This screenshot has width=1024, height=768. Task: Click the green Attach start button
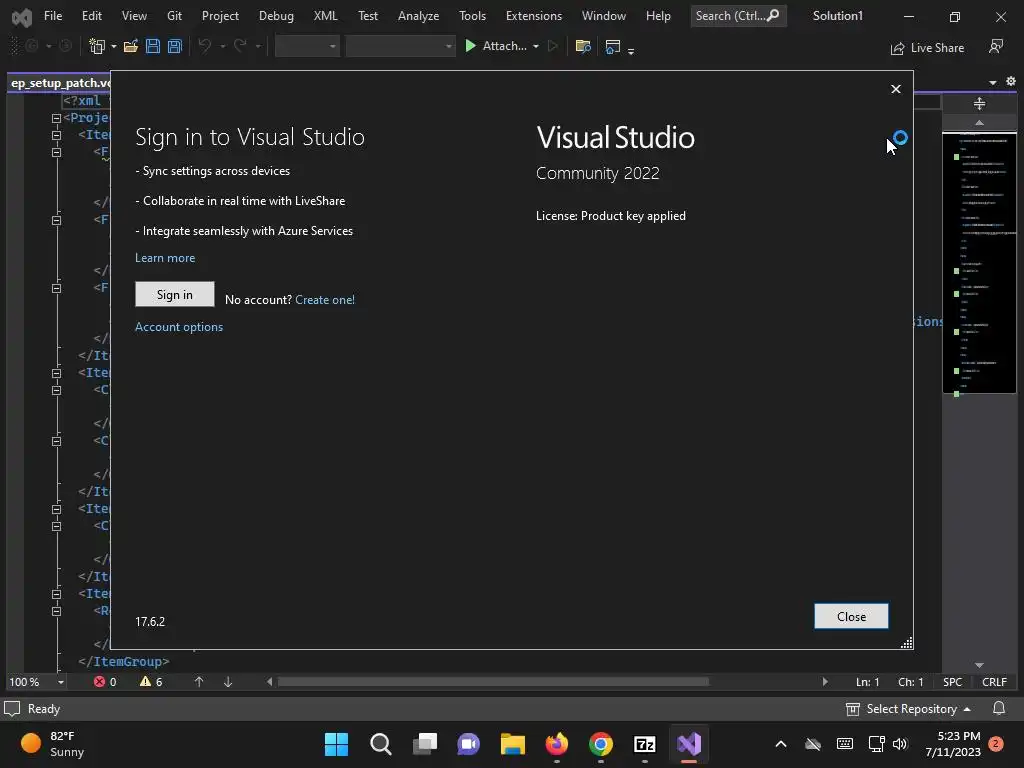click(496, 46)
